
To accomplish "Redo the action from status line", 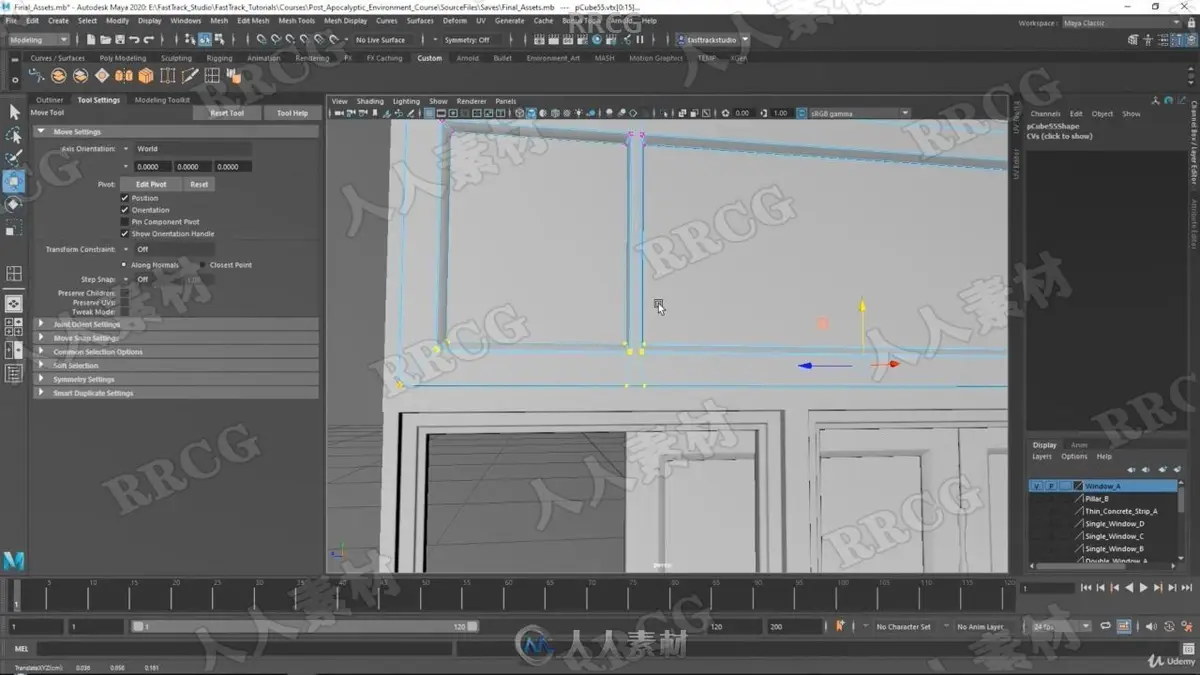I will pos(149,40).
